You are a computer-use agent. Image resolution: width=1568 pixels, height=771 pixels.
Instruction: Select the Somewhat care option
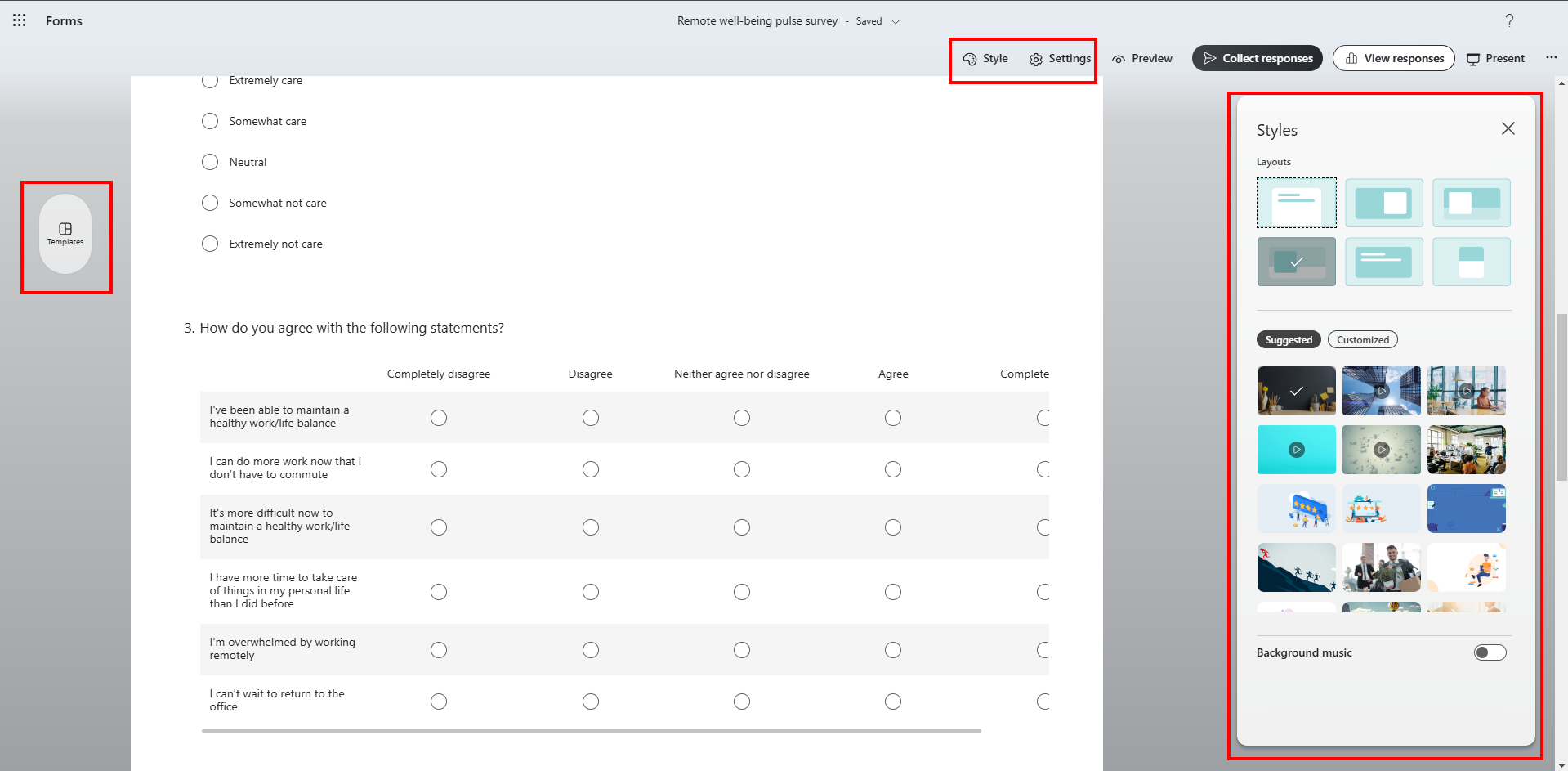pyautogui.click(x=210, y=121)
